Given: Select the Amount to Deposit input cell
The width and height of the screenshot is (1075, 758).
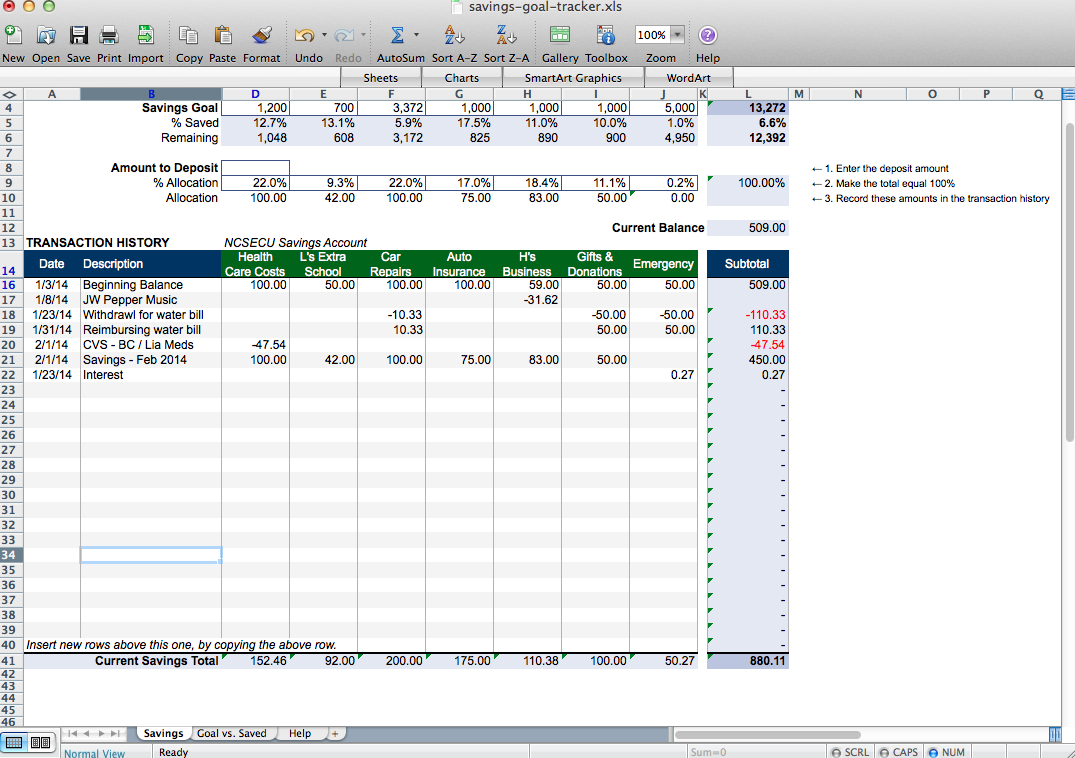Looking at the screenshot, I should [x=255, y=168].
